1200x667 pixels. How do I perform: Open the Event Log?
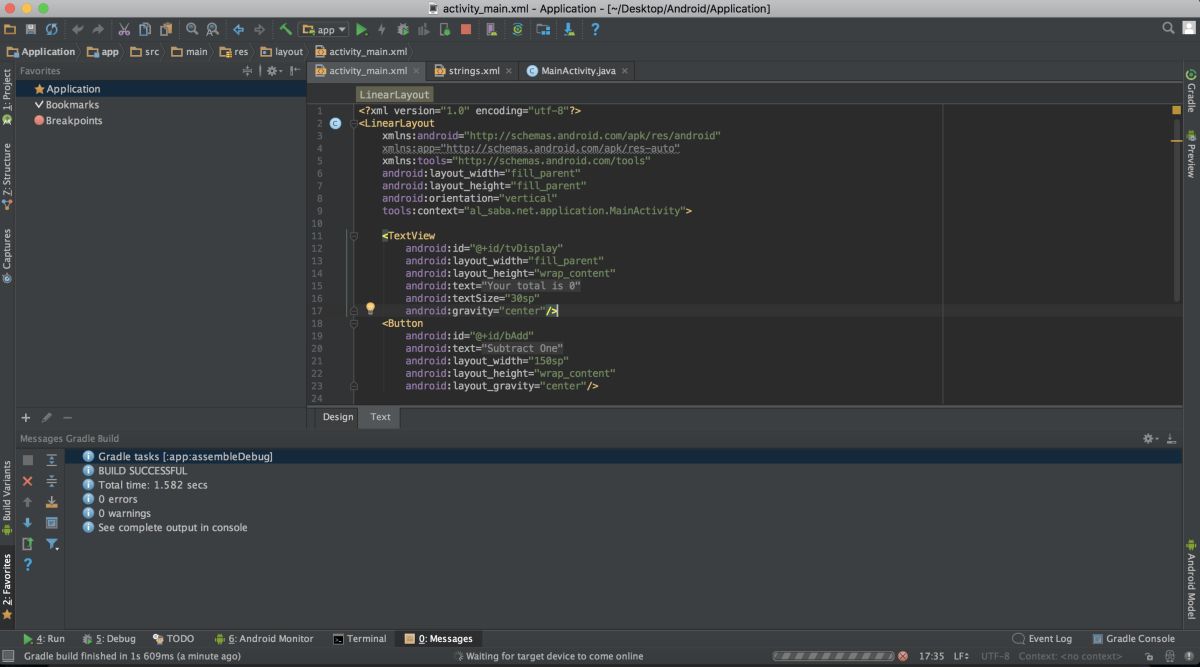[x=1042, y=638]
